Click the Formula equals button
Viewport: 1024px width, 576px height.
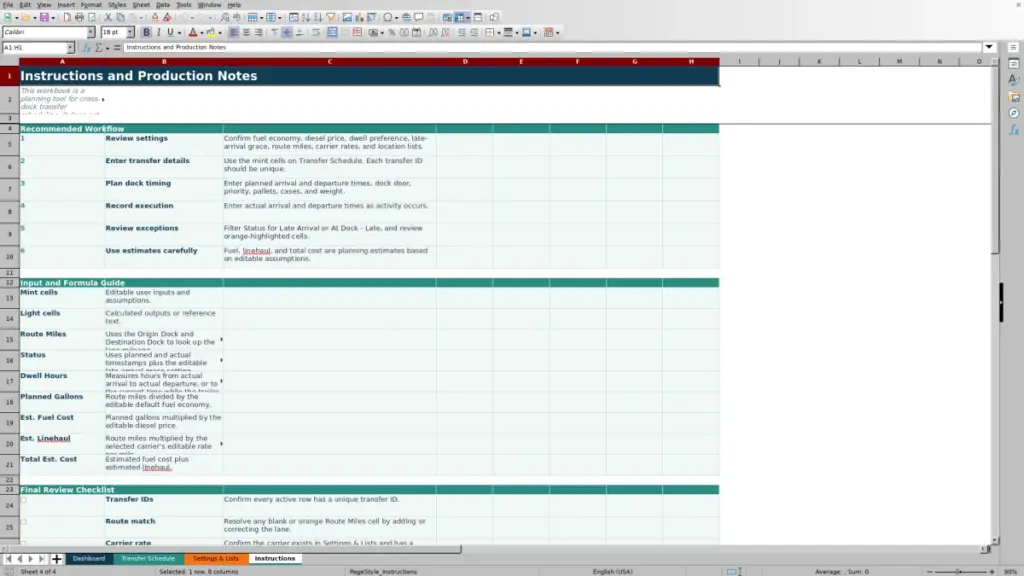[117, 48]
